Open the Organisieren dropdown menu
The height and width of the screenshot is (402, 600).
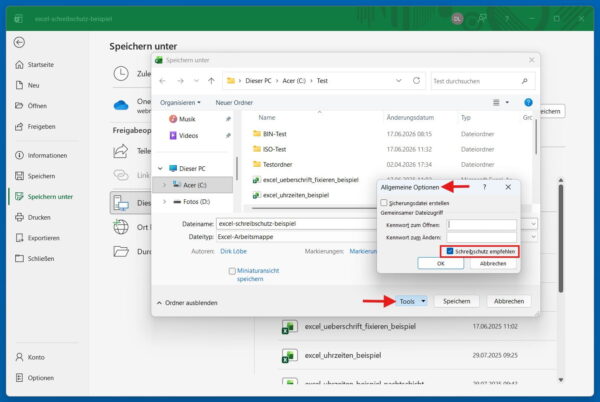[x=180, y=103]
